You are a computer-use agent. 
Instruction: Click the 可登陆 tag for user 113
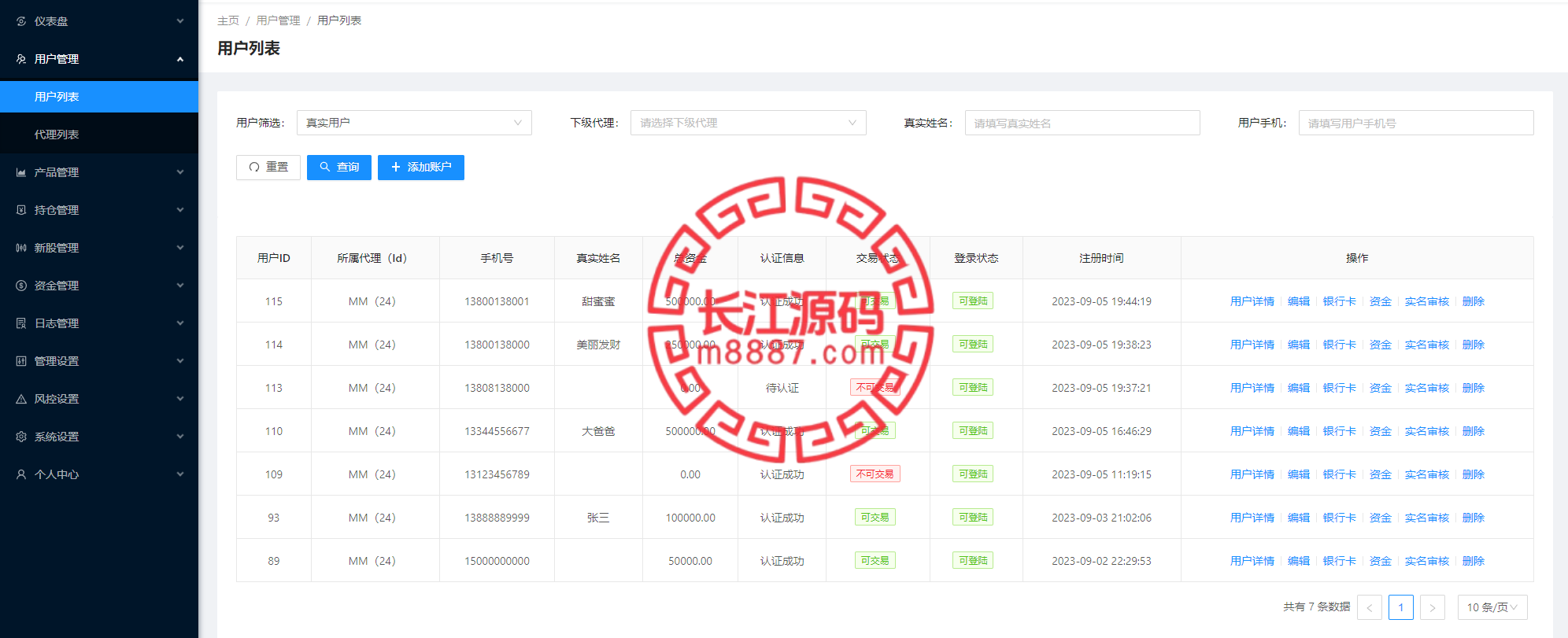(973, 388)
